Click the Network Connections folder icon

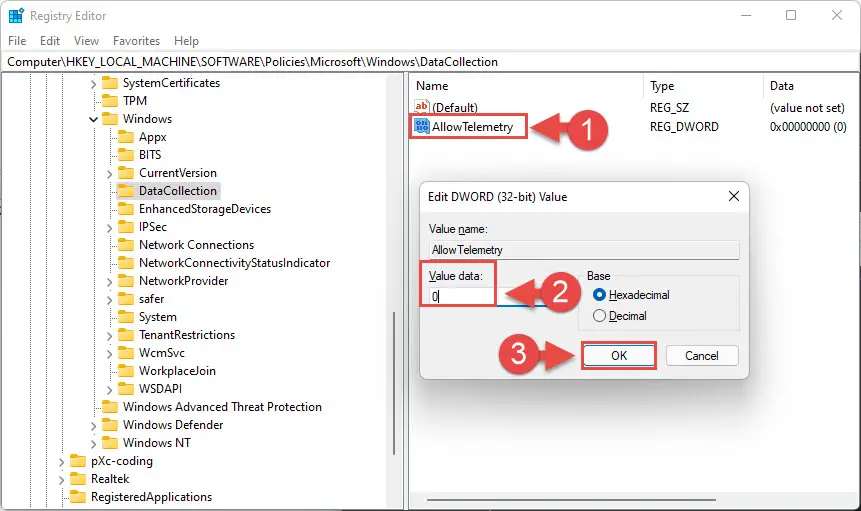[126, 245]
